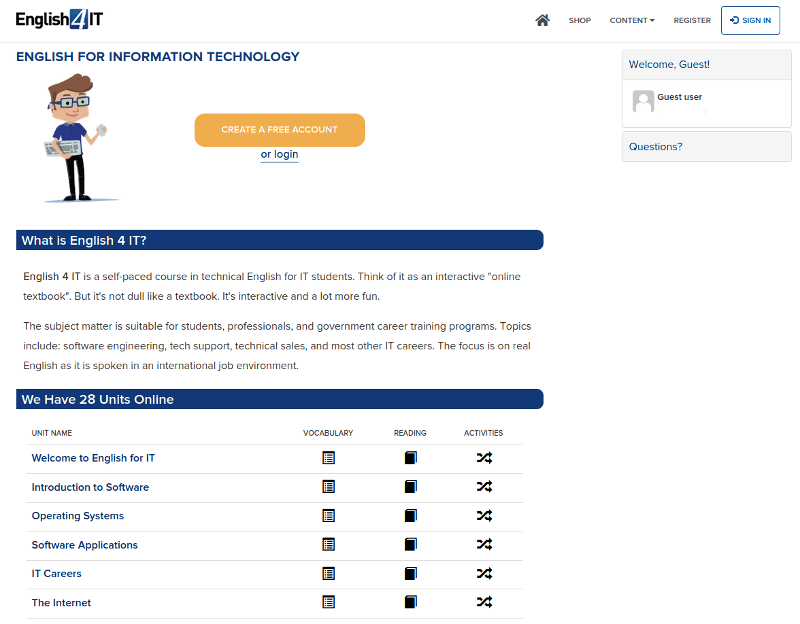Follow the 'or login' link
Image resolution: width=800 pixels, height=624 pixels.
click(x=280, y=154)
